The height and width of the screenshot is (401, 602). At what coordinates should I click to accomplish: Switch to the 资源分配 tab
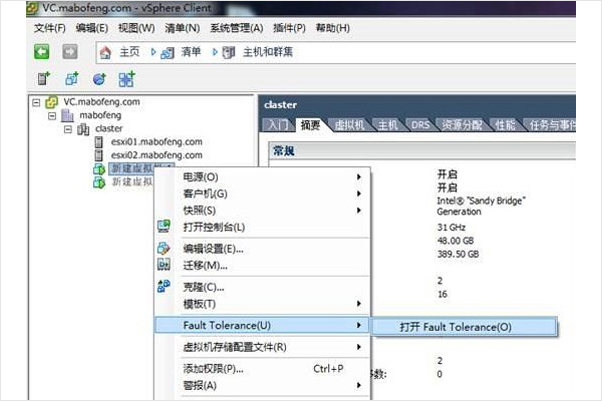tap(462, 125)
